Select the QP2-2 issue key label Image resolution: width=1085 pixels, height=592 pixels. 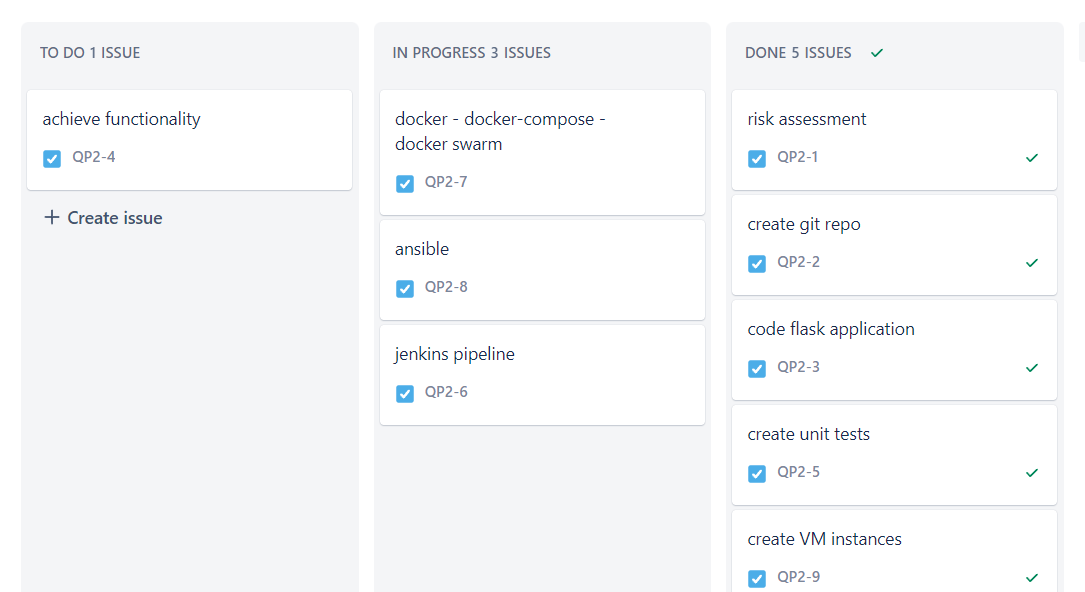coord(796,263)
